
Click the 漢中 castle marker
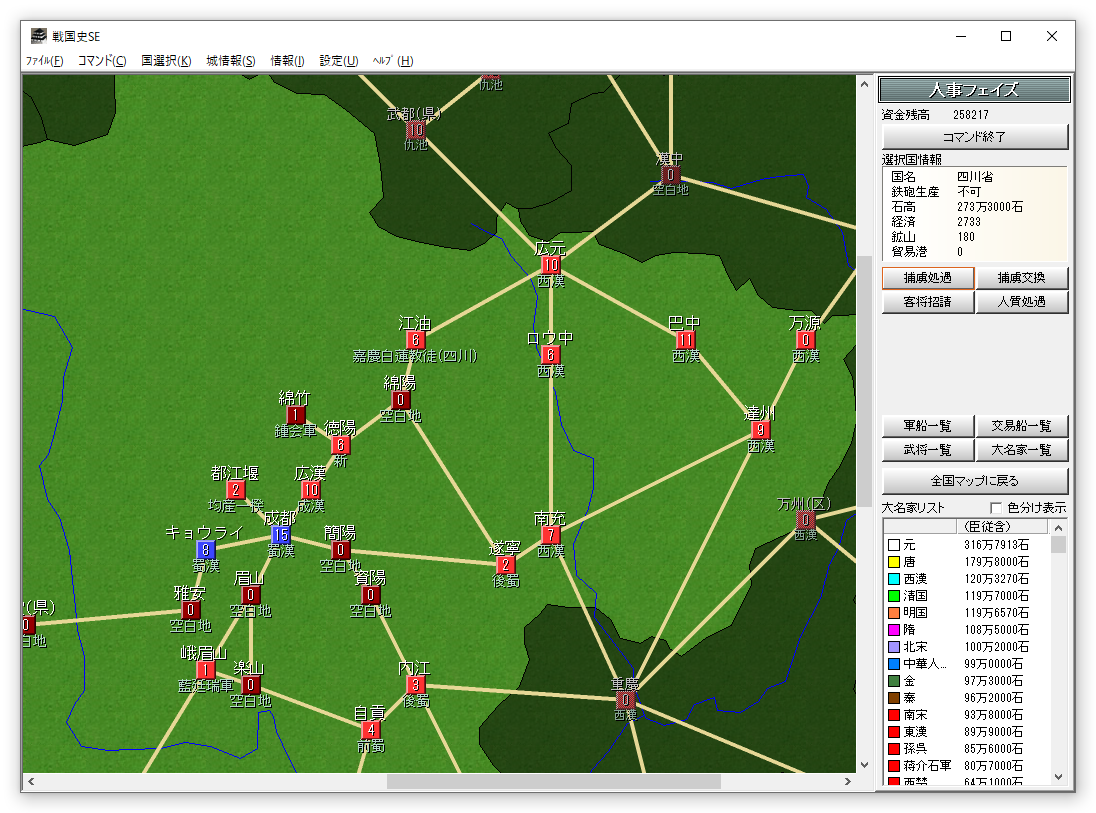[x=670, y=175]
